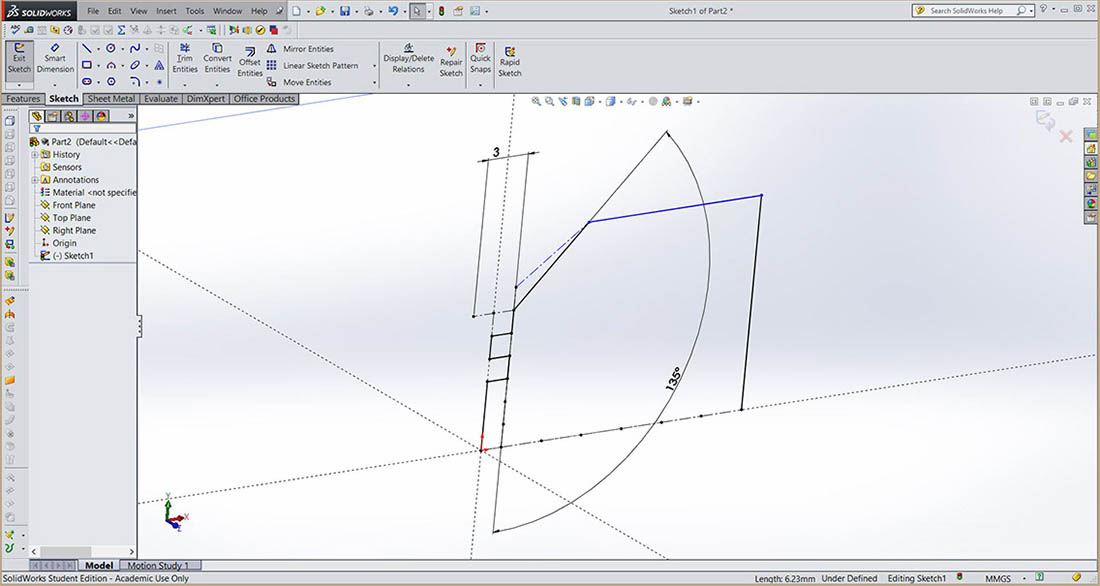Pick the Ellipse sketch tool
The height and width of the screenshot is (586, 1100).
[135, 65]
